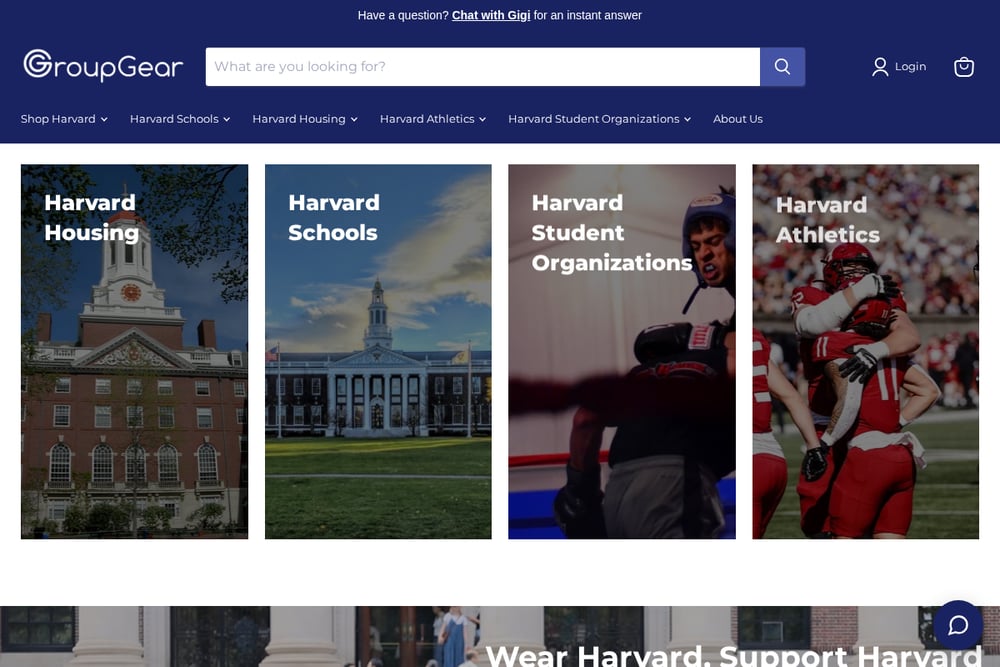Image resolution: width=1000 pixels, height=667 pixels.
Task: Open the Harvard Housing image card
Action: (x=135, y=351)
